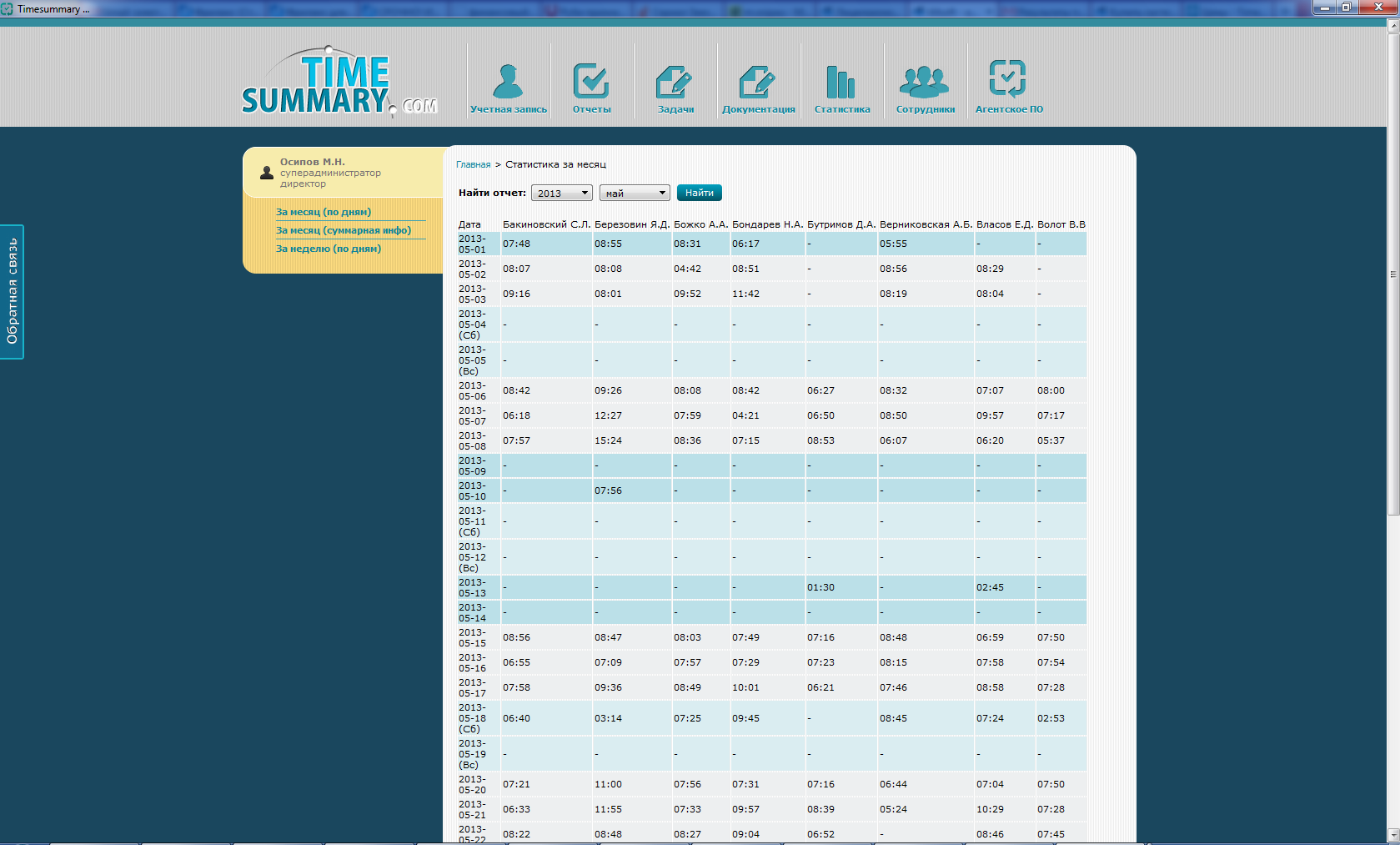Select the Статистика bar chart icon

click(841, 83)
